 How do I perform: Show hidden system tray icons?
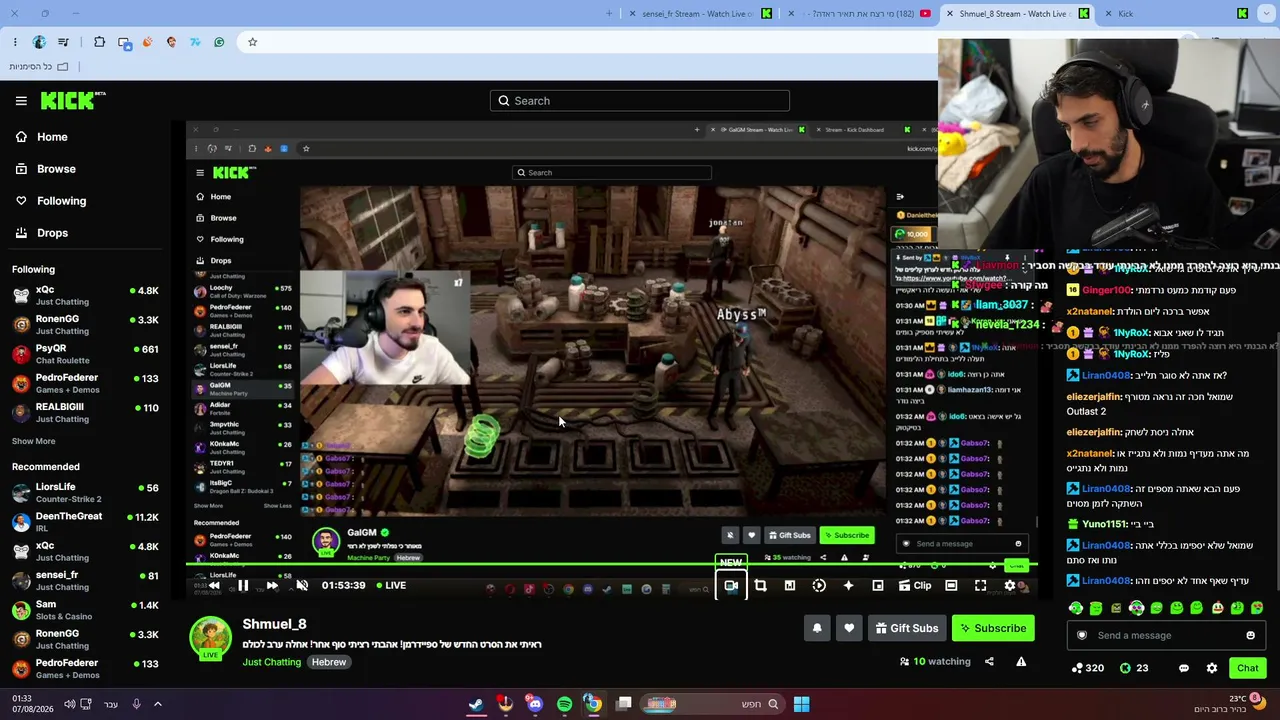(157, 704)
